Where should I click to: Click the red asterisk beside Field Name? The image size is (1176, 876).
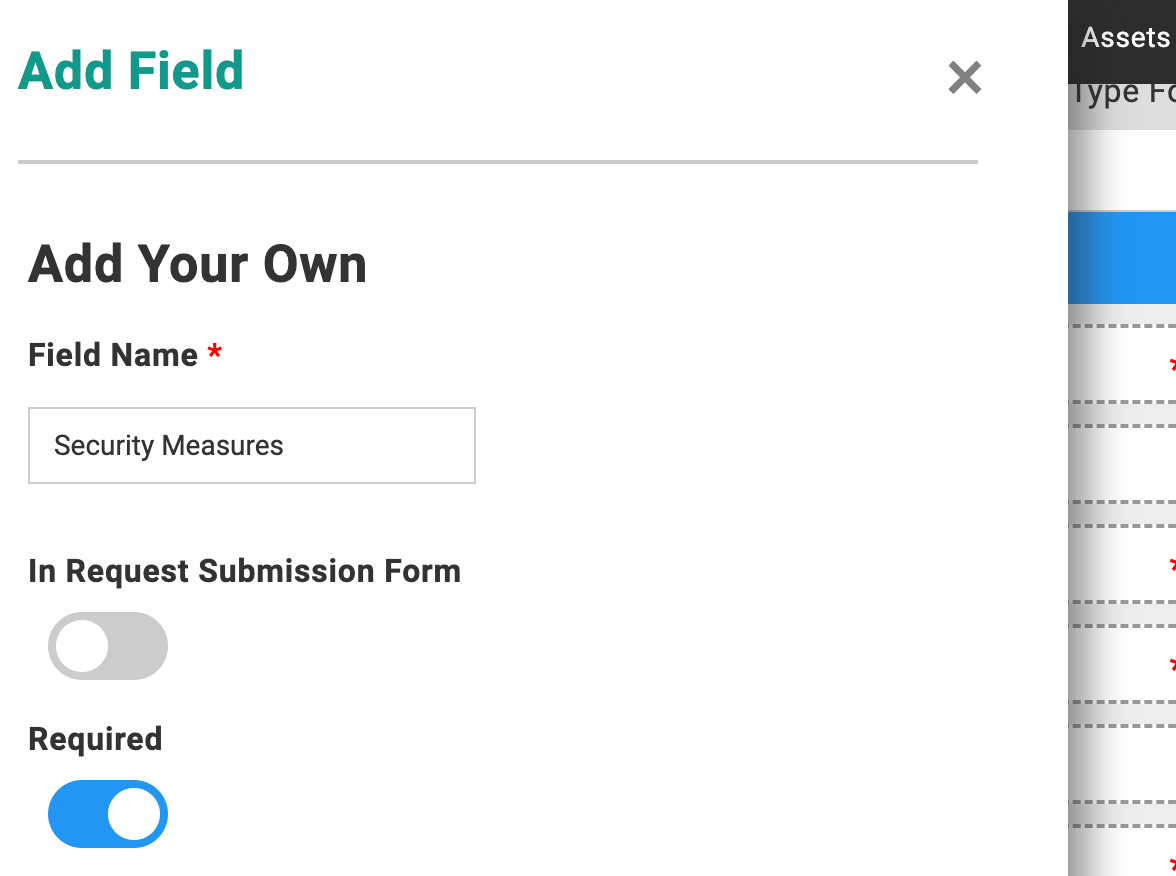(x=214, y=352)
